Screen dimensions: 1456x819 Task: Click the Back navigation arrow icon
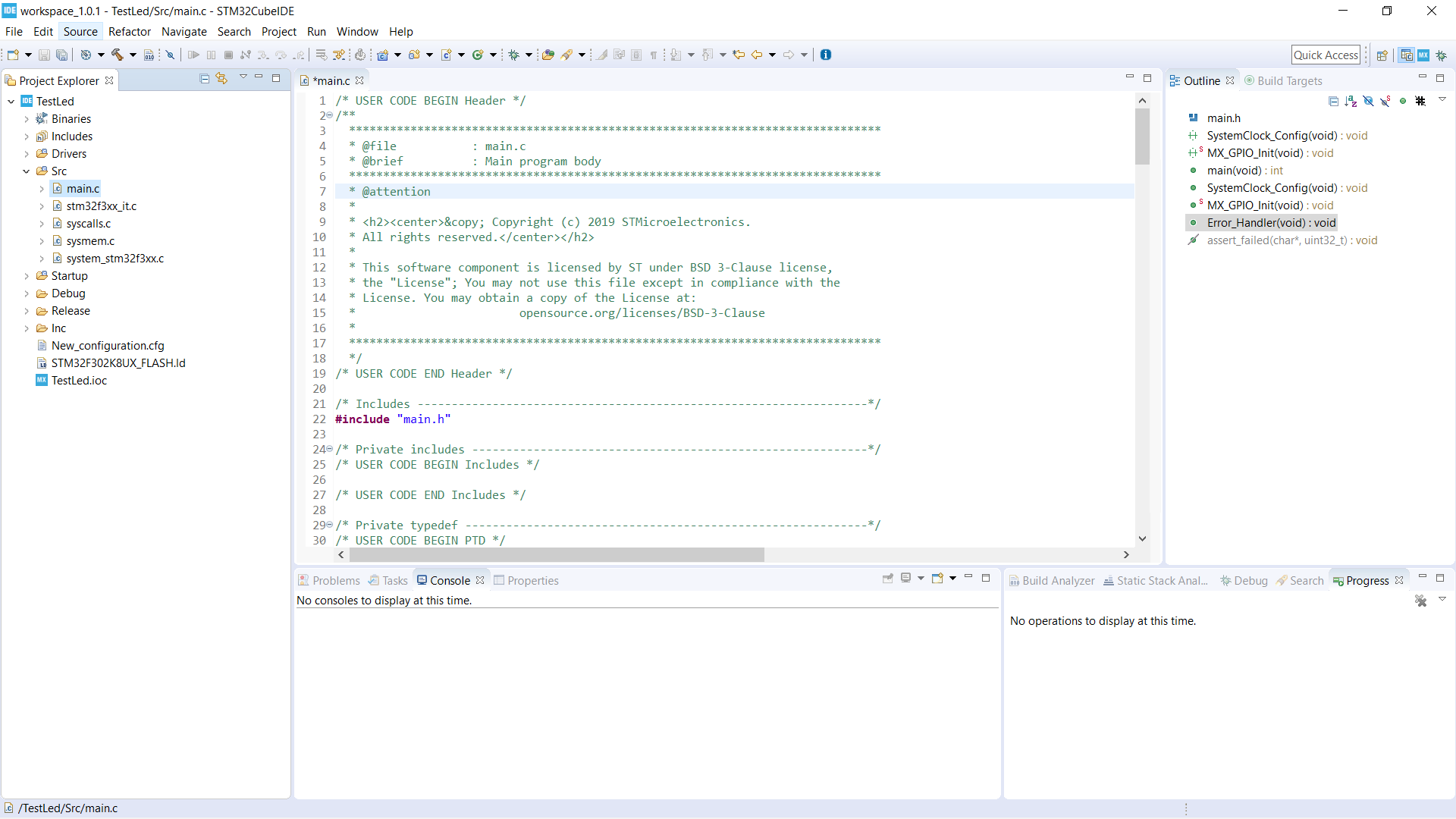tap(757, 55)
